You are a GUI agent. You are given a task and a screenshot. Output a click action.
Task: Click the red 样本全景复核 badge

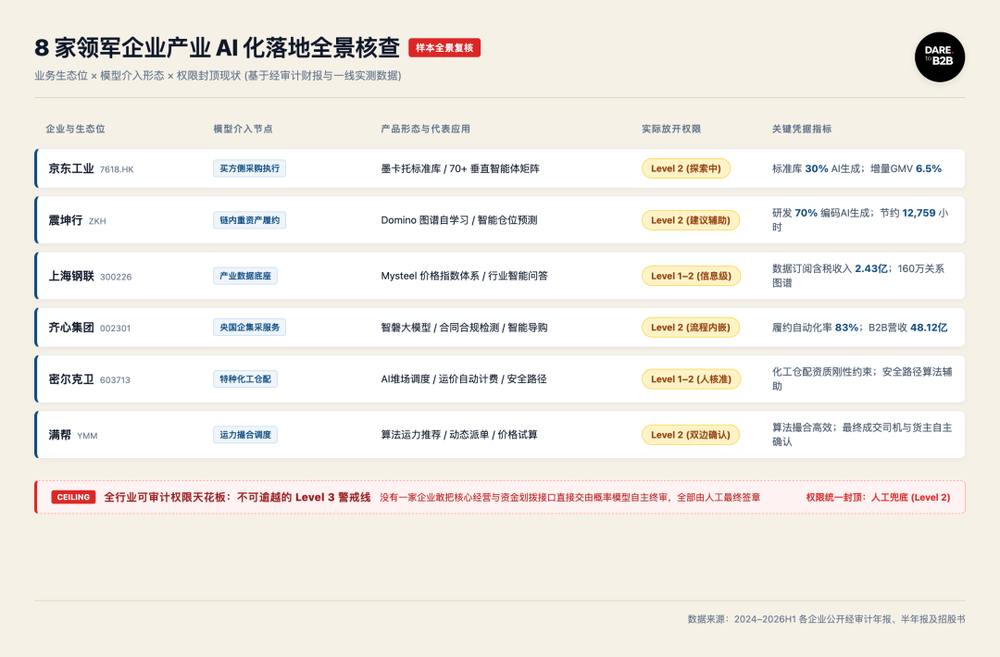coord(445,48)
